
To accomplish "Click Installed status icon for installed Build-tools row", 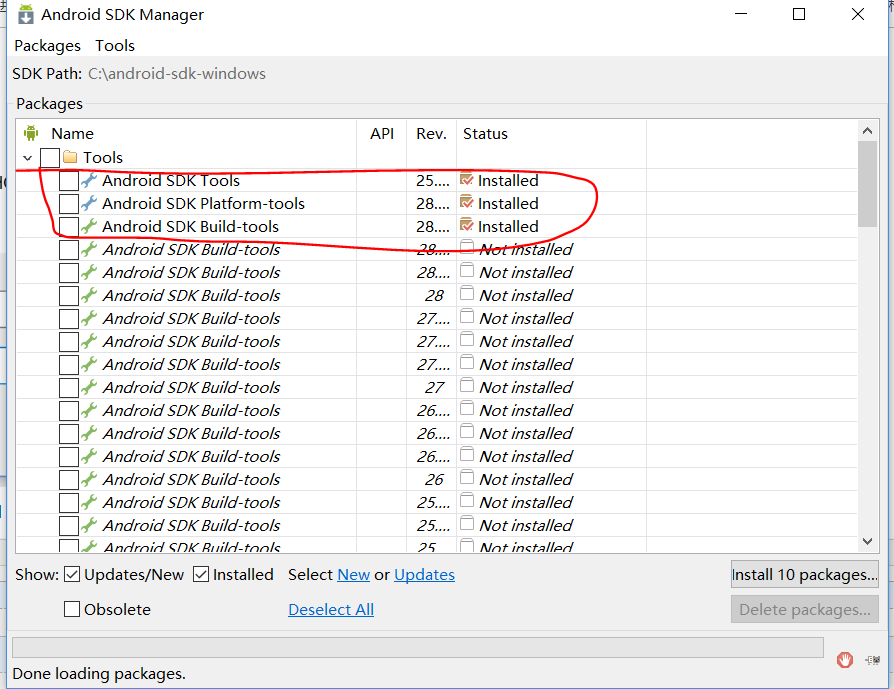I will pos(466,225).
